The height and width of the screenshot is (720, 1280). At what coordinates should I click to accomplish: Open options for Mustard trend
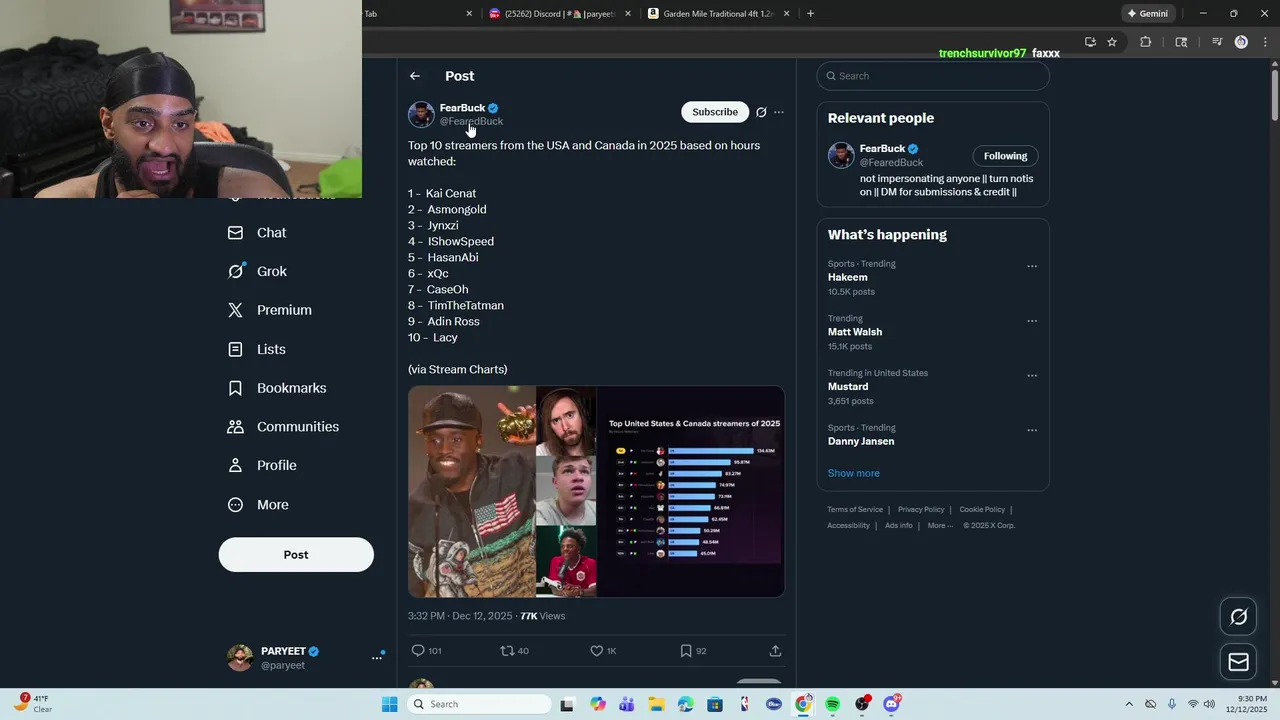[1032, 376]
